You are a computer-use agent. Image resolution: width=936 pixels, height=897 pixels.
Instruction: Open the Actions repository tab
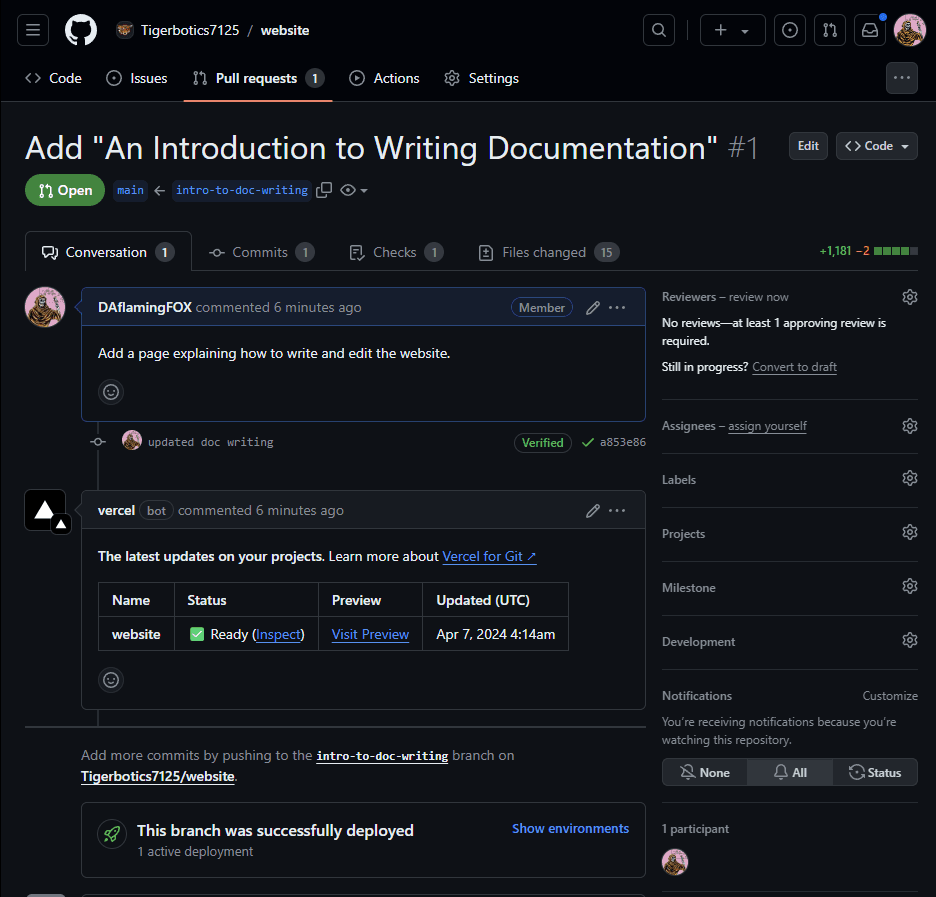pos(384,78)
